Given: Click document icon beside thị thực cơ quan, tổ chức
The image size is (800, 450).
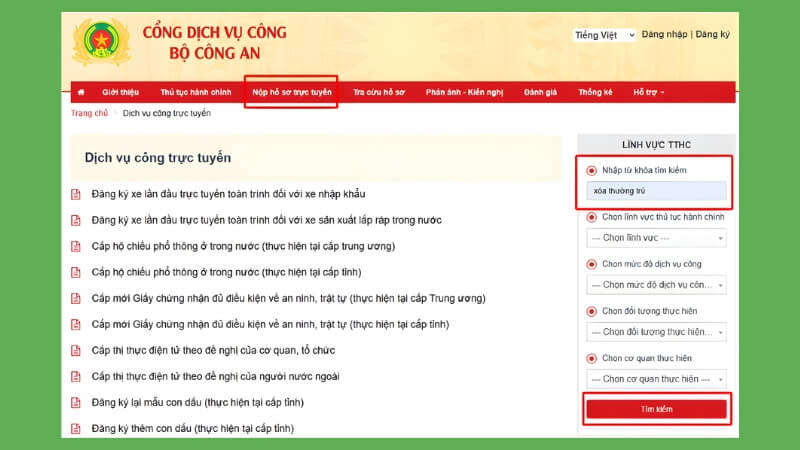Looking at the screenshot, I should pyautogui.click(x=76, y=351).
